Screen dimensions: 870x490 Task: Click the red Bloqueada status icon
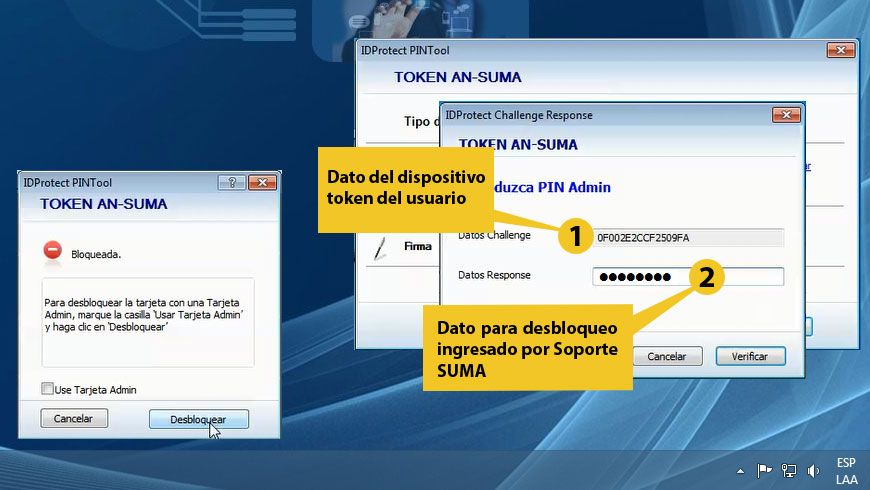pyautogui.click(x=53, y=250)
